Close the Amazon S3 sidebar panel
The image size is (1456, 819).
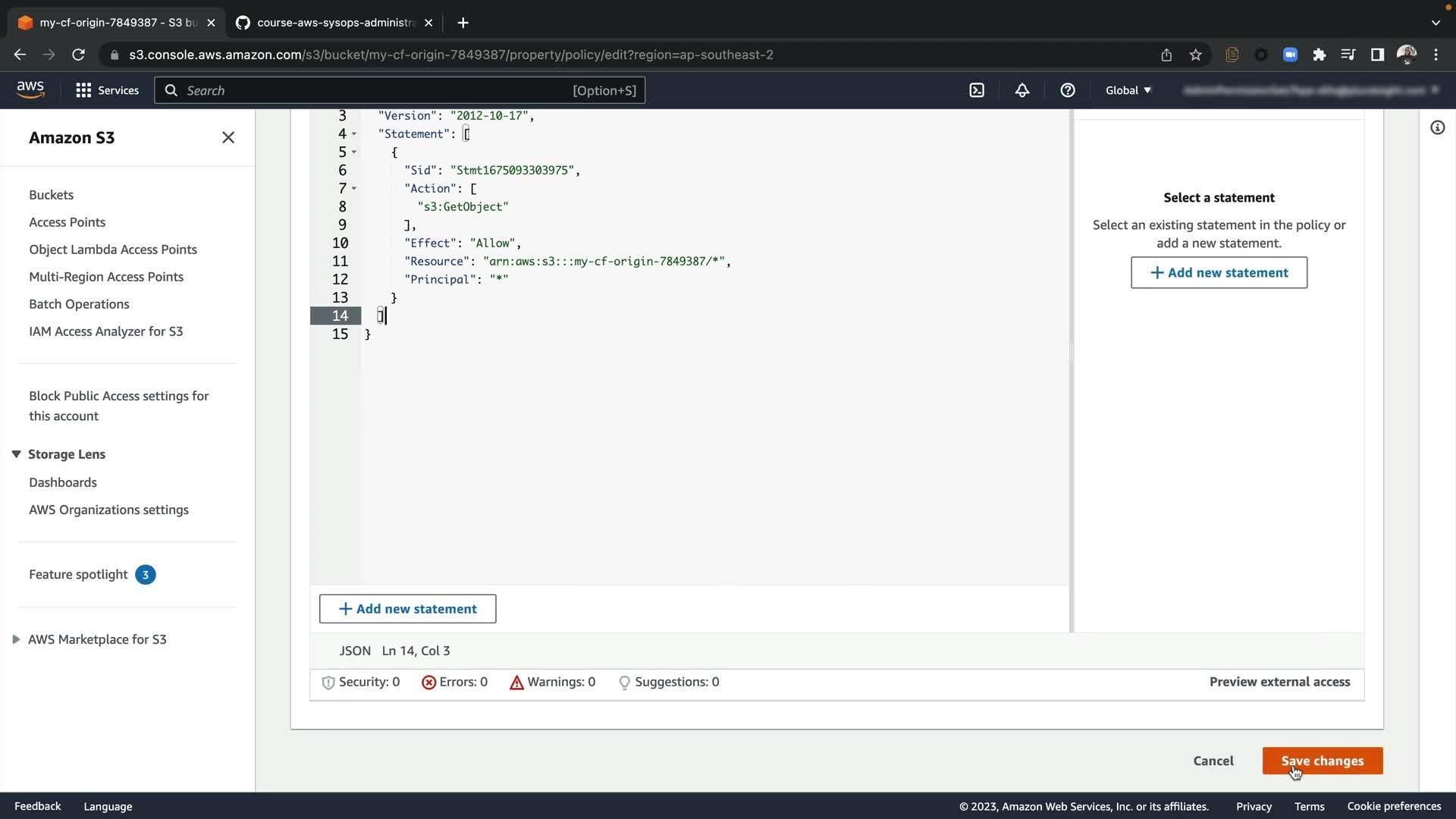click(228, 137)
